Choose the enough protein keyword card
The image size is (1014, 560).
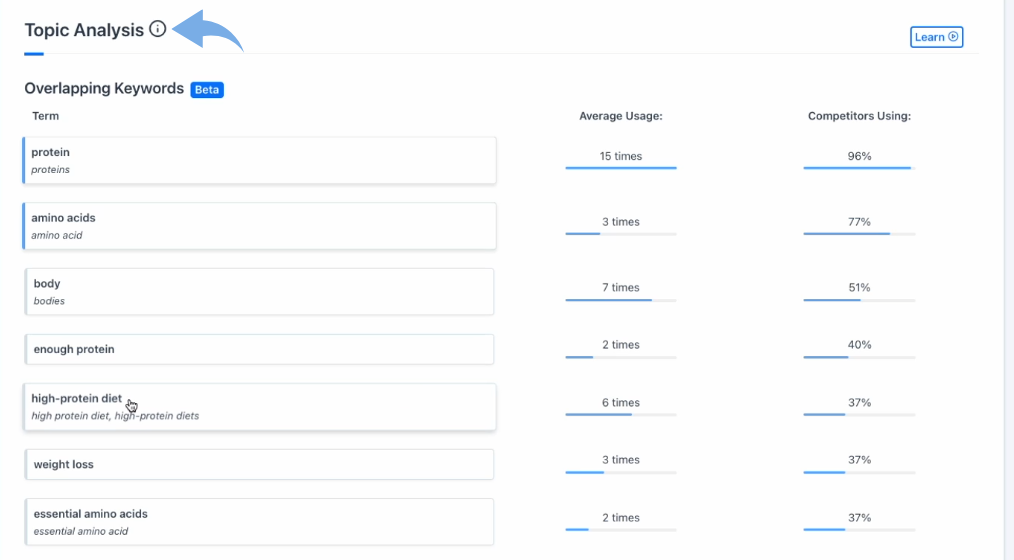259,349
